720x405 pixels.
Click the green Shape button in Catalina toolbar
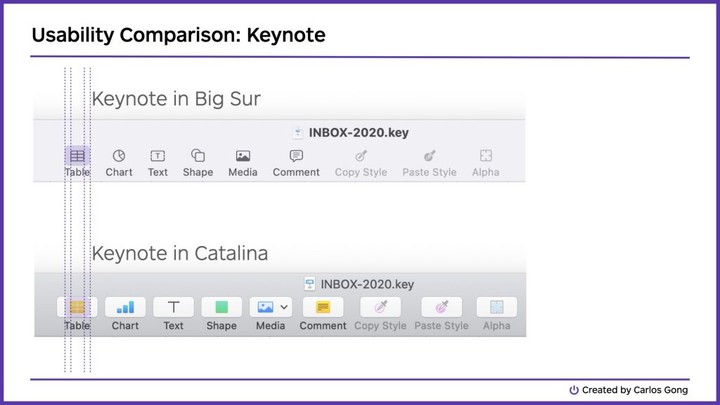point(221,307)
